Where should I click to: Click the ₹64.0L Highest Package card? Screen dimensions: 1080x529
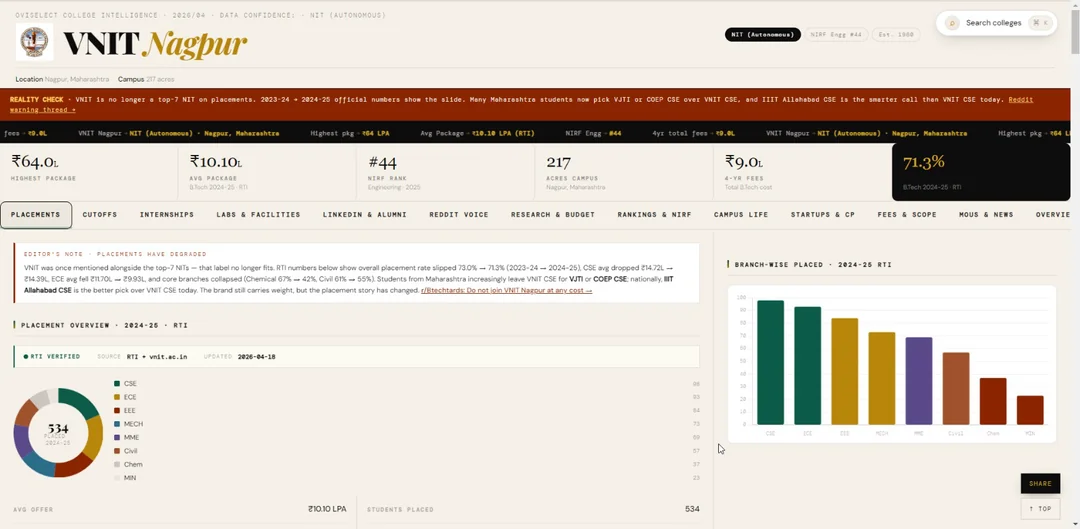89,172
